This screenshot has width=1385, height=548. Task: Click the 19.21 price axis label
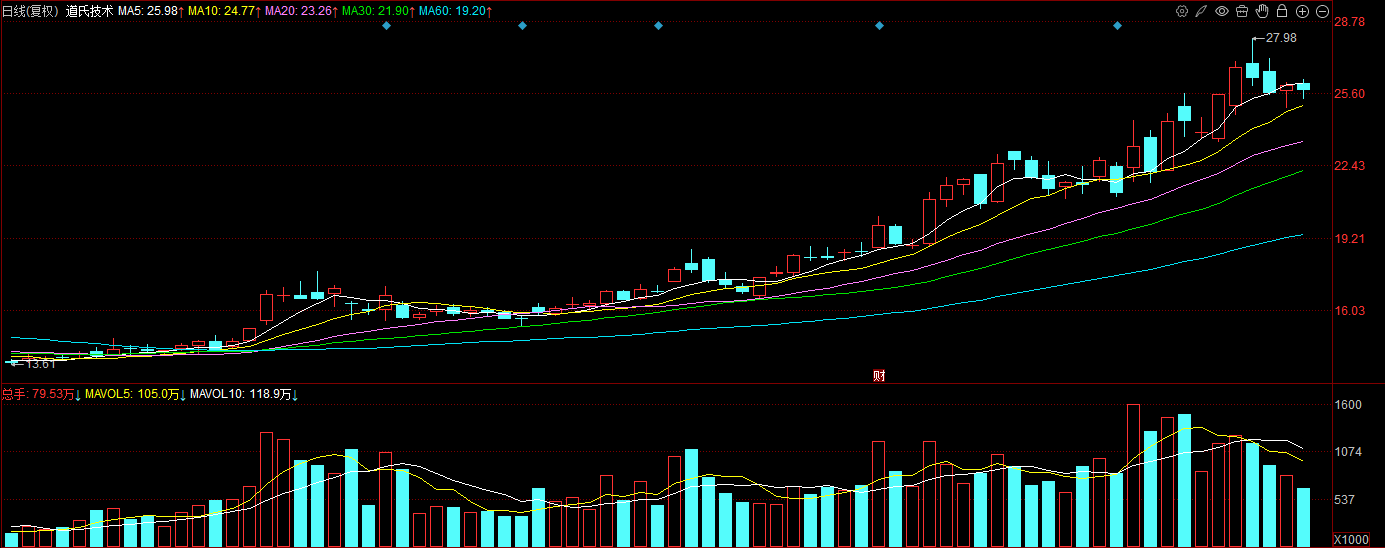click(x=1350, y=239)
